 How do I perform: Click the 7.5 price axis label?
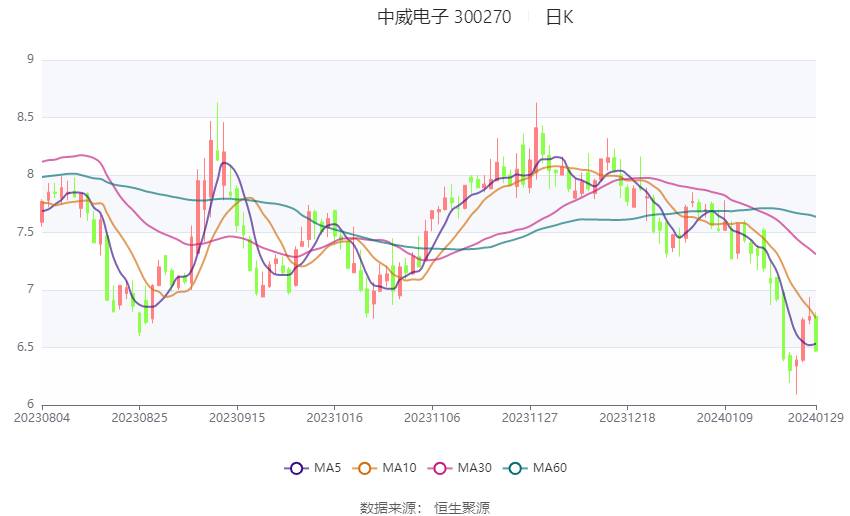pos(25,232)
